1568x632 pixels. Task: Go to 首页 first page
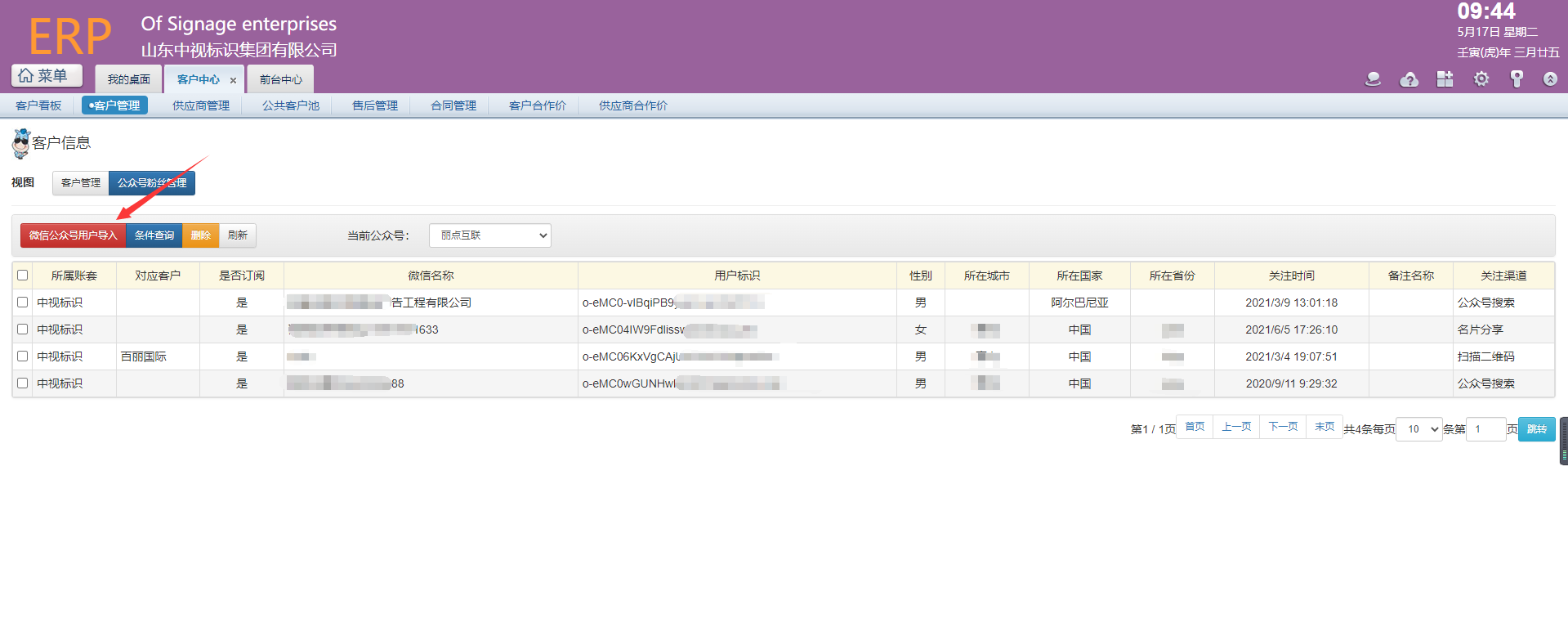point(1195,427)
